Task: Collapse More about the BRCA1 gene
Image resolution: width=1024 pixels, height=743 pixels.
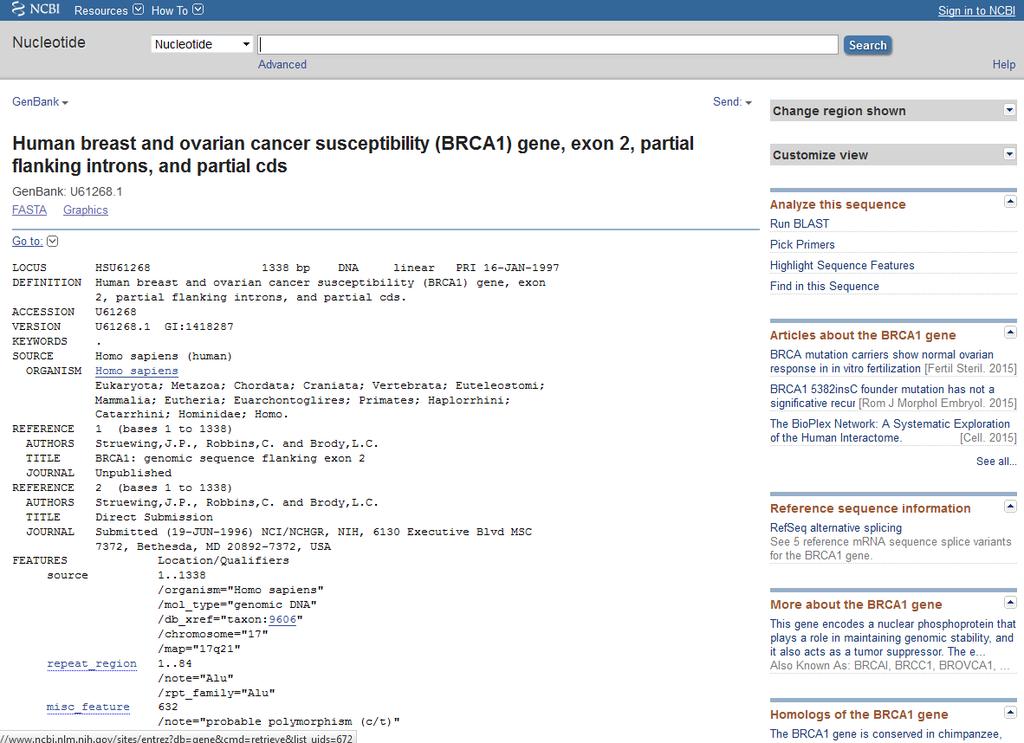Action: pyautogui.click(x=1010, y=602)
